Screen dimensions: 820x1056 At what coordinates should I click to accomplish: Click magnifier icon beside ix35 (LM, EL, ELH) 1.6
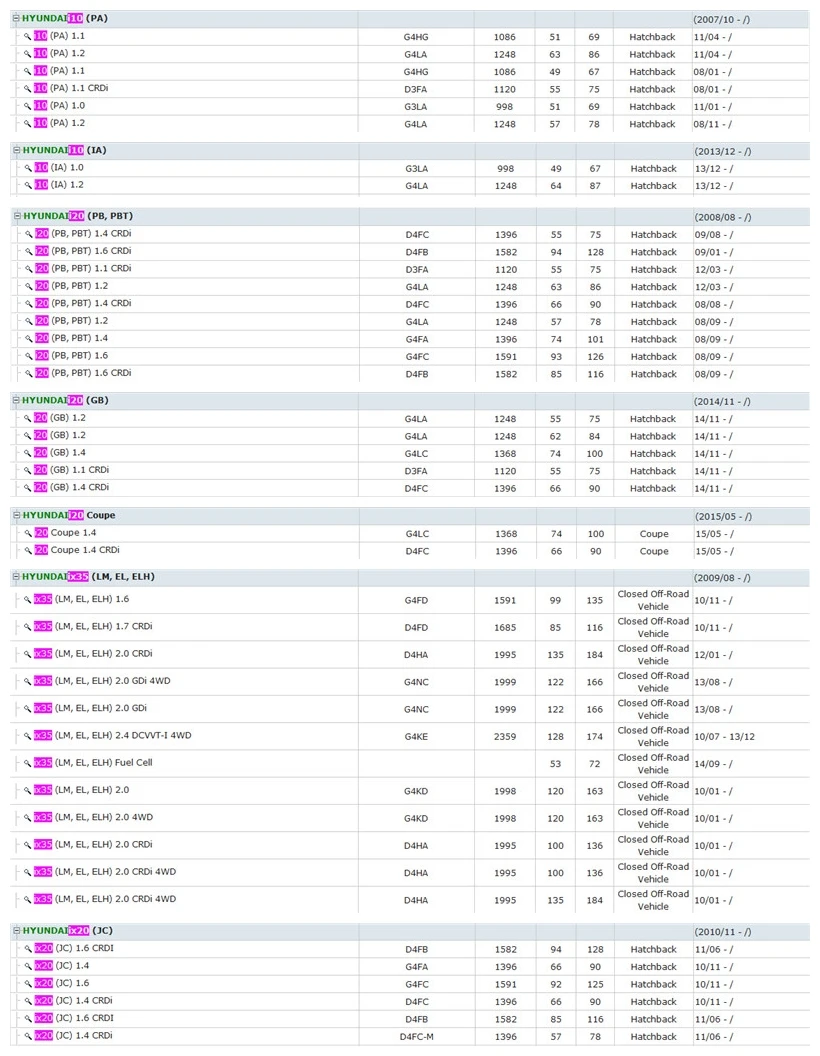tap(28, 600)
